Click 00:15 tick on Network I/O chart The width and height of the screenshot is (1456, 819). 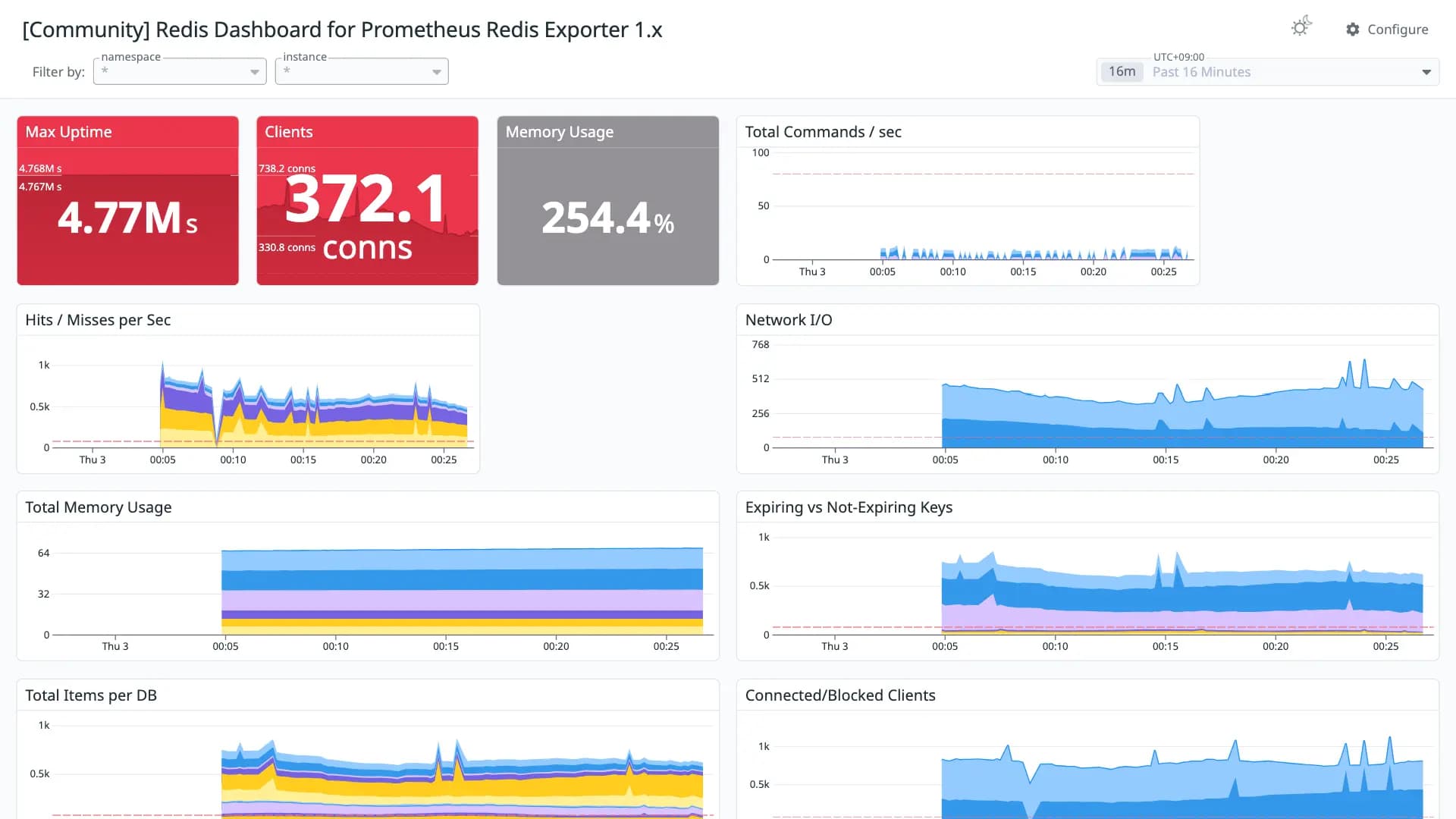pos(1166,460)
